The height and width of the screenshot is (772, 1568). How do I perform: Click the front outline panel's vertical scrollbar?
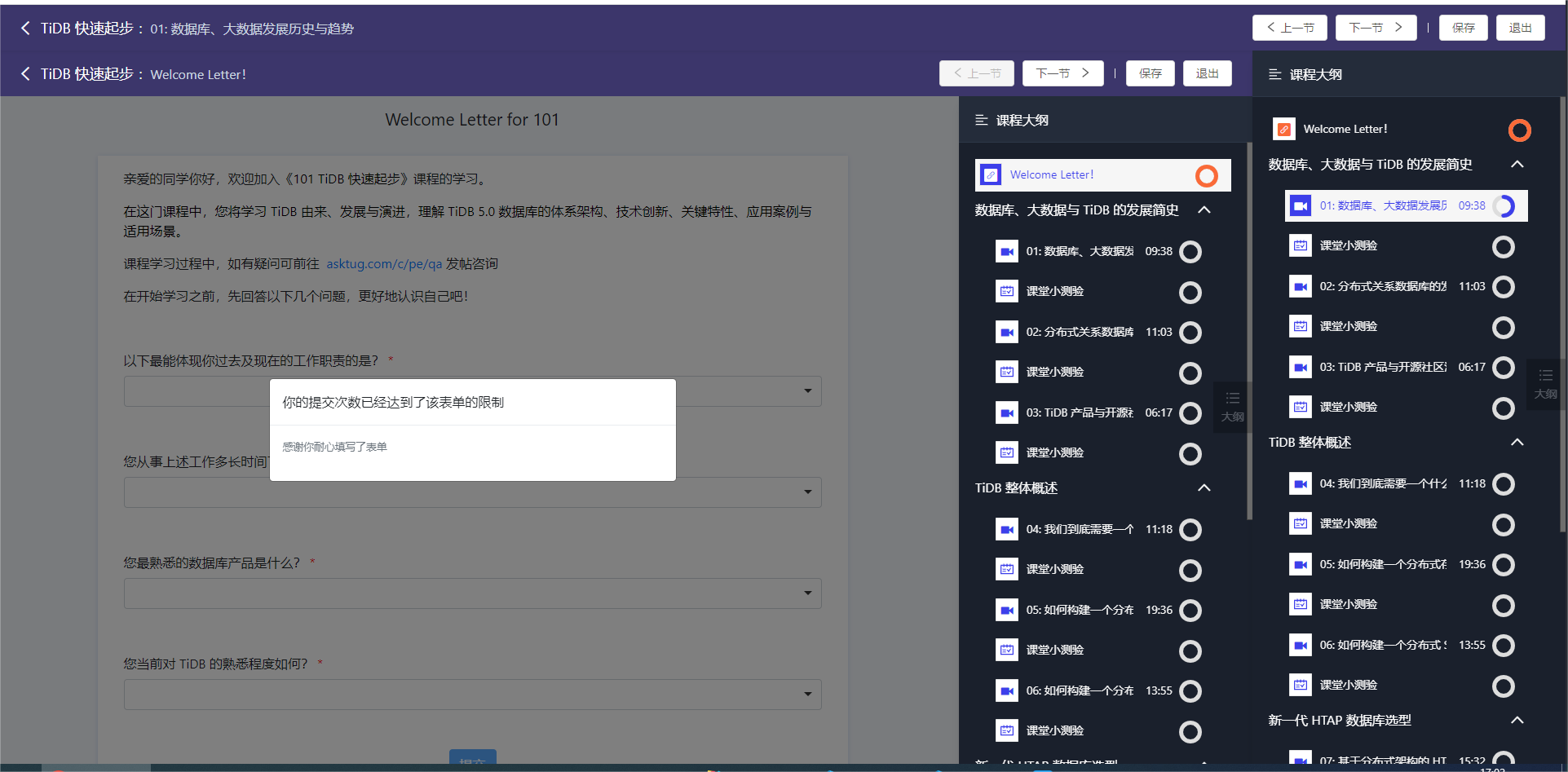1249,331
